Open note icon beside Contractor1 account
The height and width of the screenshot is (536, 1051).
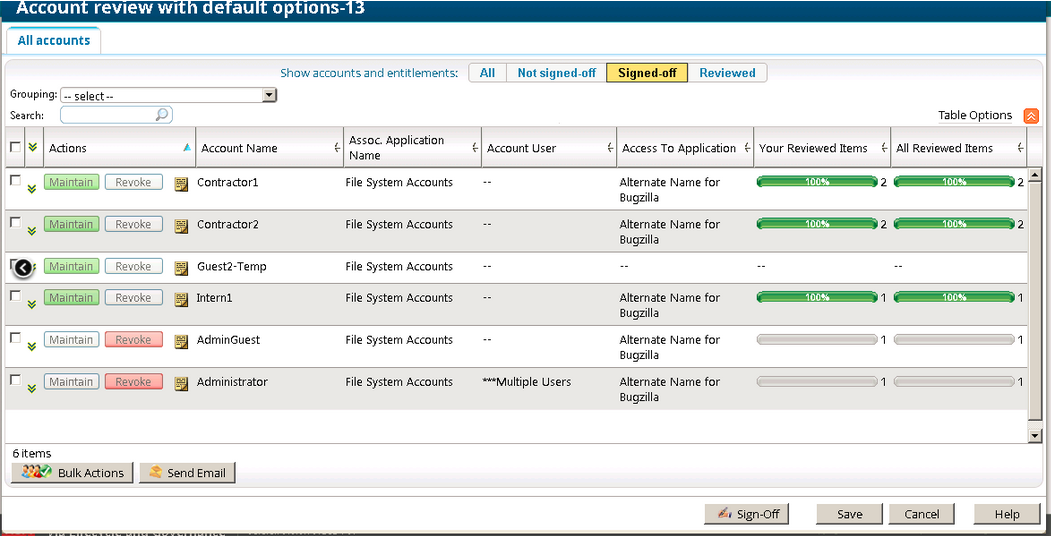[x=181, y=184]
